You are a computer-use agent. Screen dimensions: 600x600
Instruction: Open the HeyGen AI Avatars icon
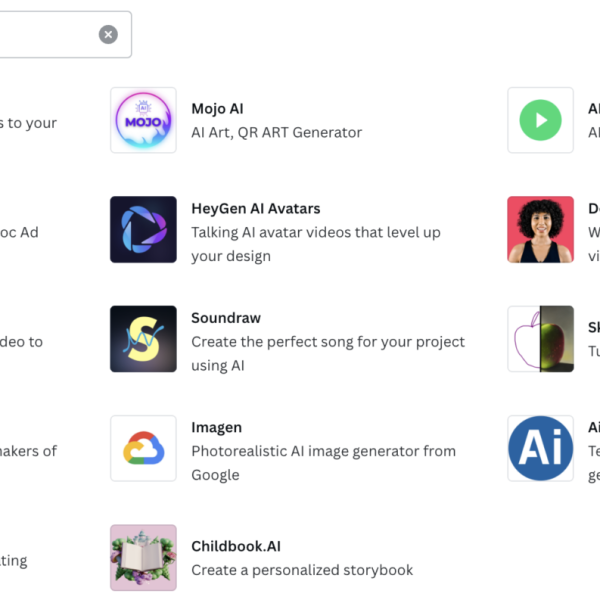tap(143, 230)
